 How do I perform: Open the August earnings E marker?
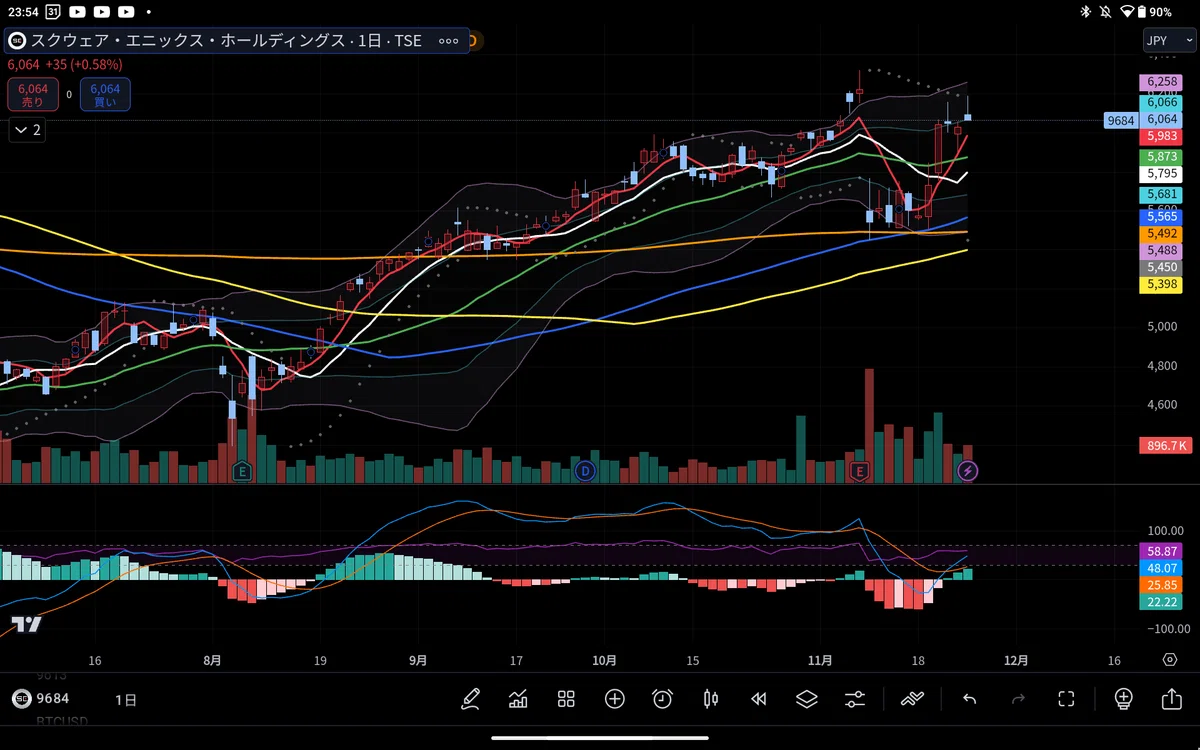(x=241, y=471)
